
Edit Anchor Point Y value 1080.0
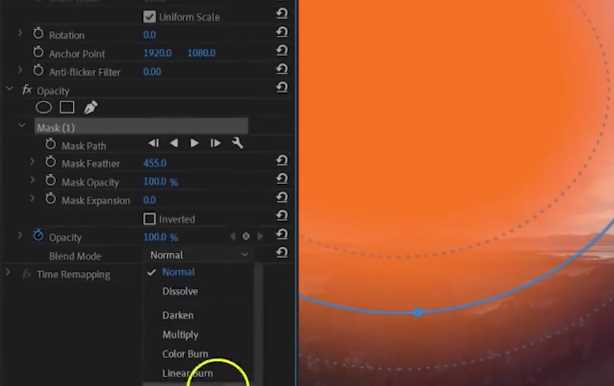pyautogui.click(x=201, y=52)
